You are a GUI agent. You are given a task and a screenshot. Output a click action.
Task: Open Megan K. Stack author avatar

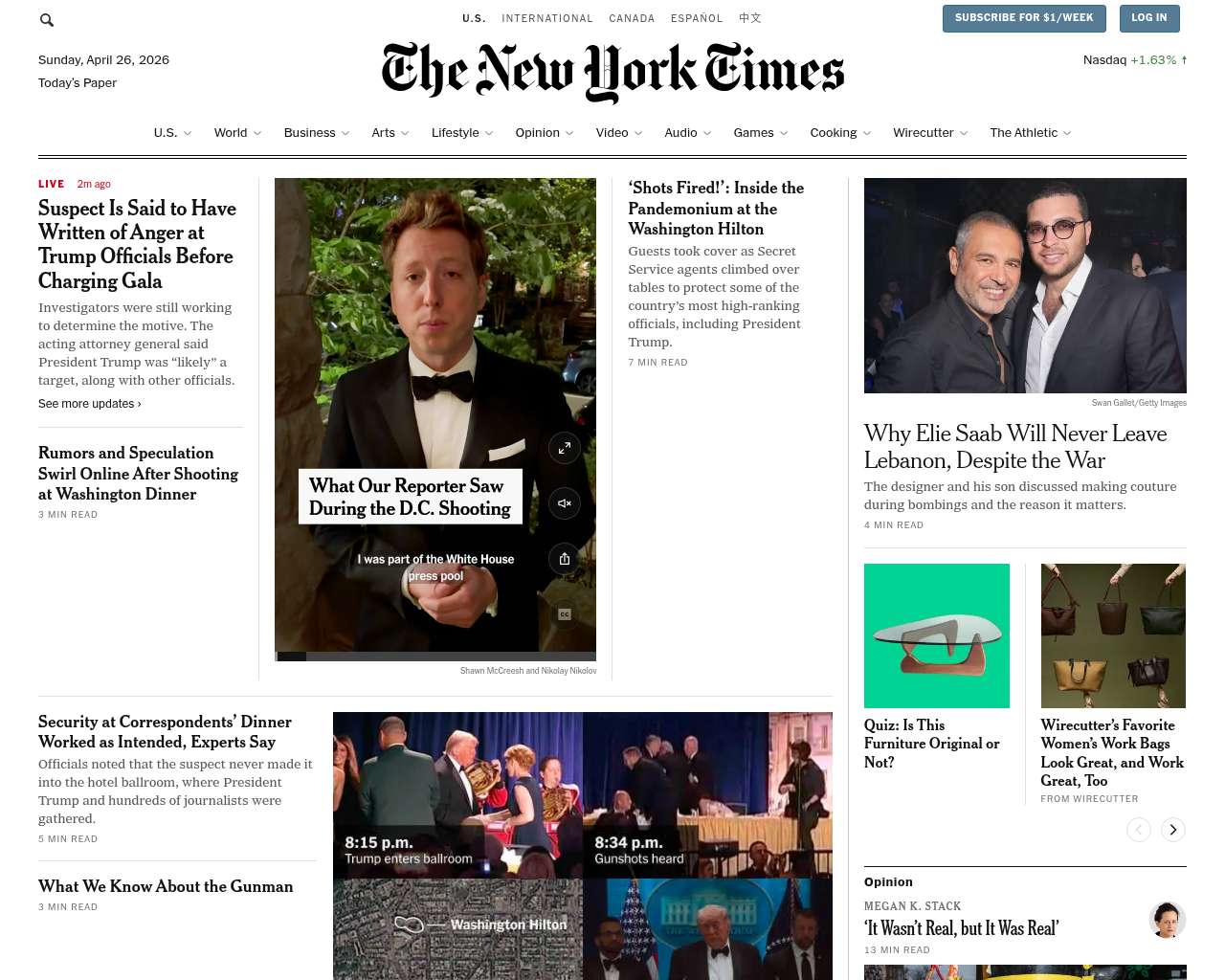(x=1168, y=920)
